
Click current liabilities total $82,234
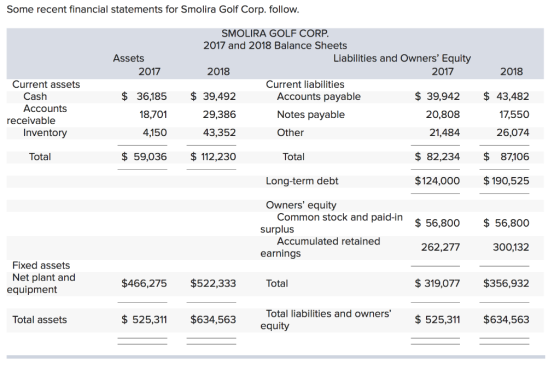point(437,157)
